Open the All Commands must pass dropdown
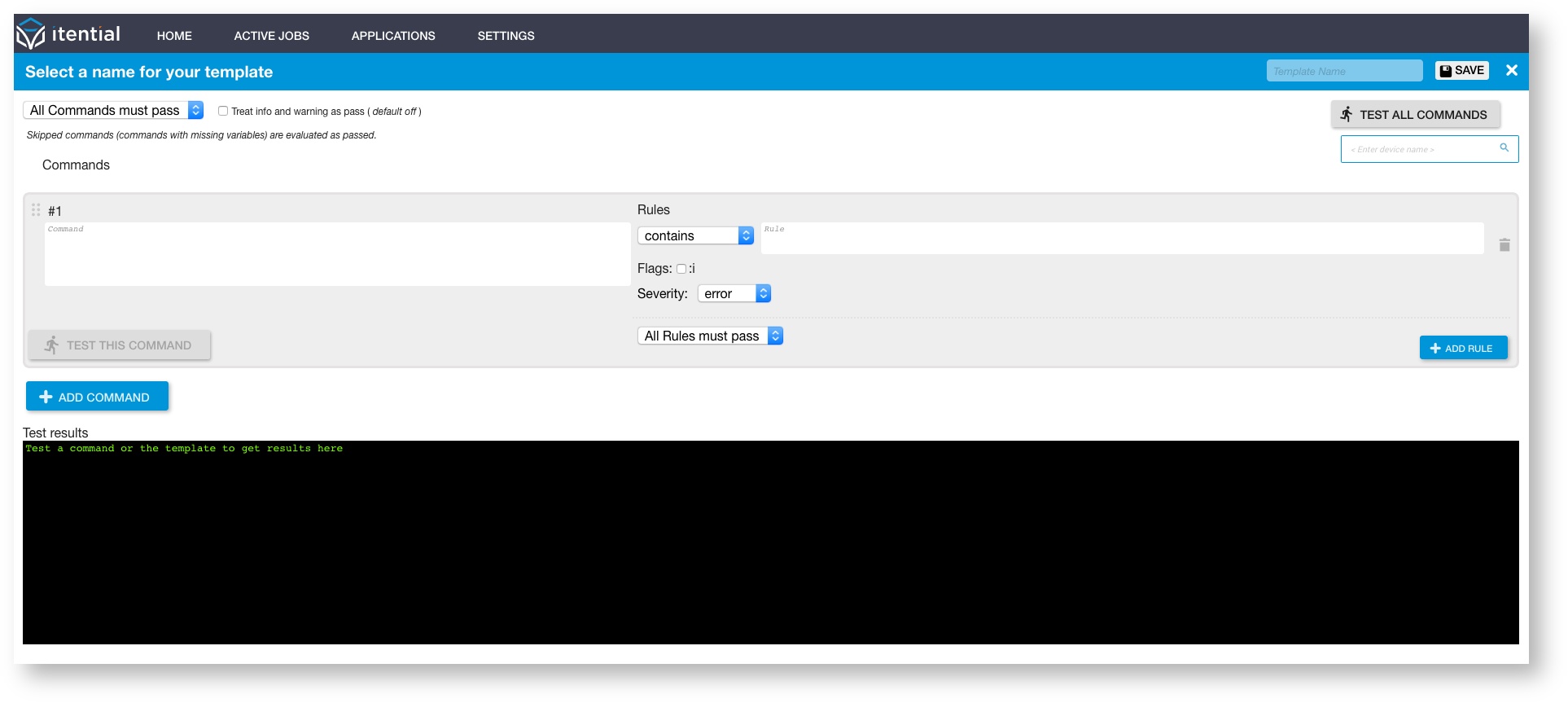 [113, 110]
